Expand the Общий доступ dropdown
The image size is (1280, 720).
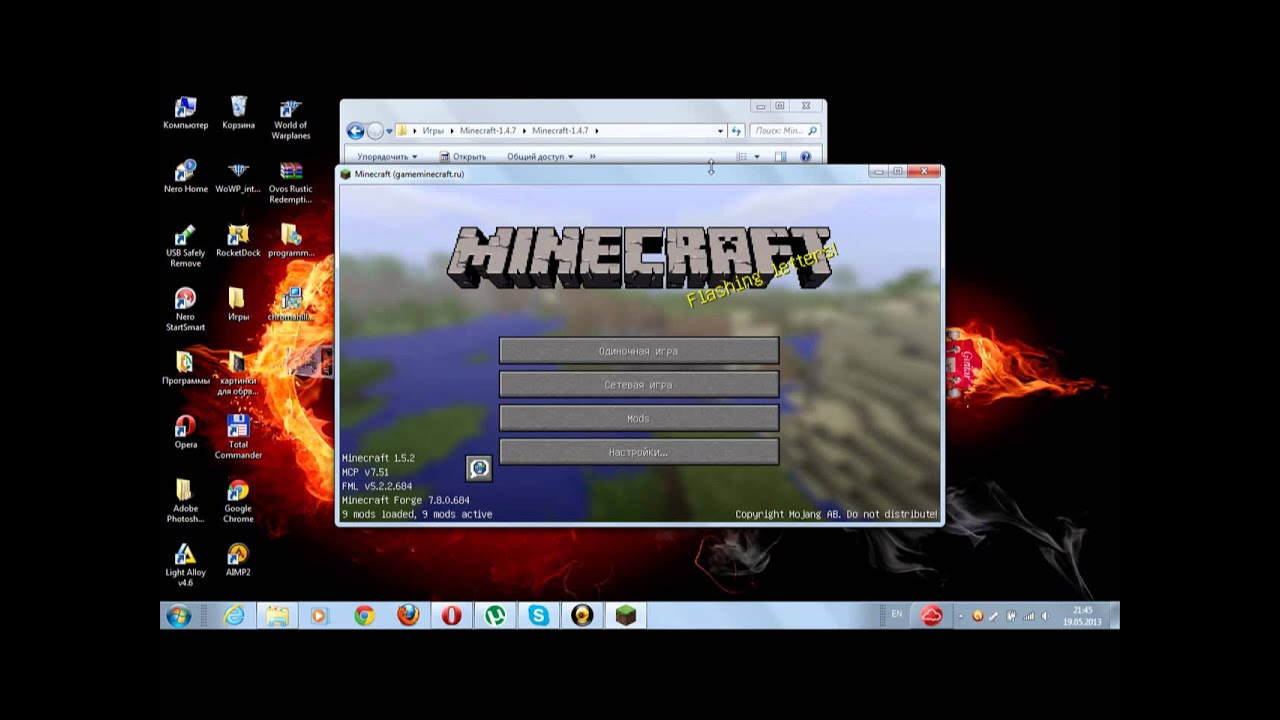(540, 157)
